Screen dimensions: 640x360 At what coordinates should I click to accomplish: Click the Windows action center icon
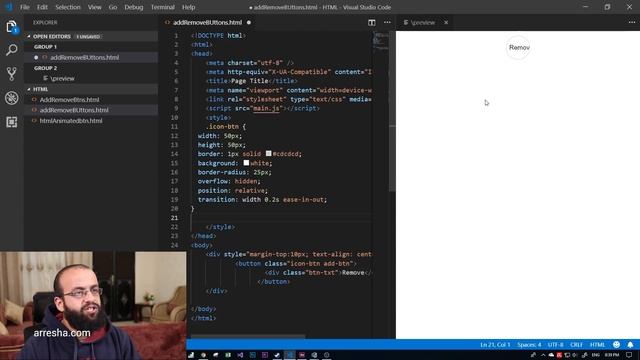pos(629,355)
